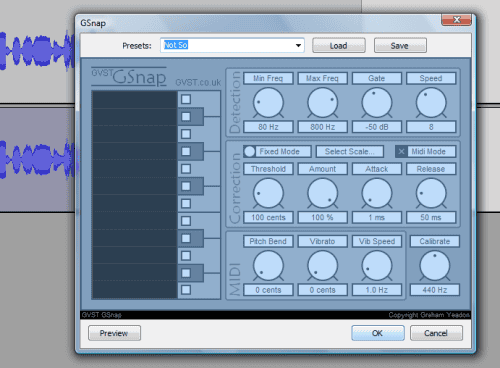Click the 1.0 Hz vib speed value
This screenshot has height=368, width=500.
[x=377, y=290]
